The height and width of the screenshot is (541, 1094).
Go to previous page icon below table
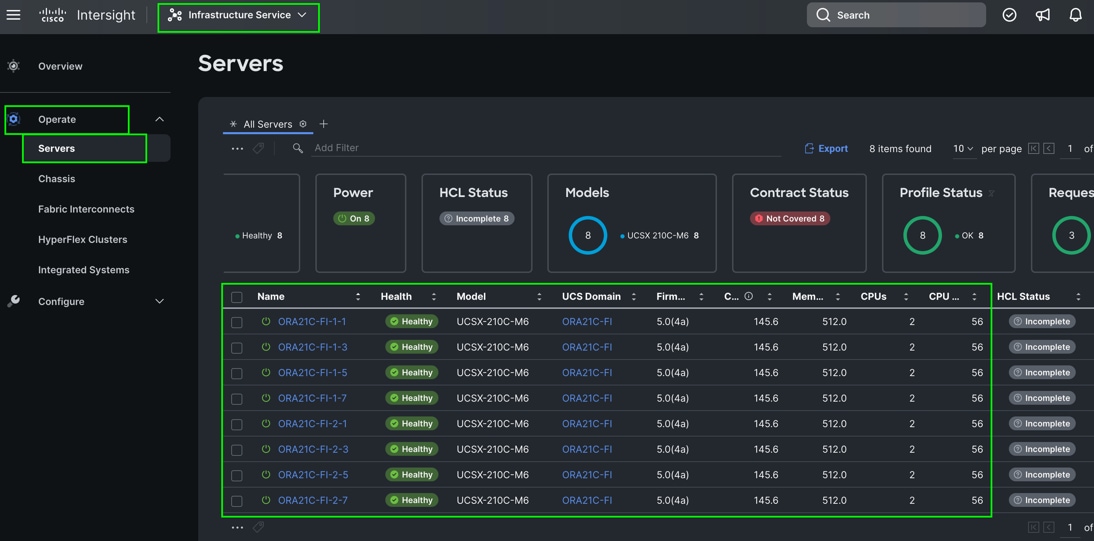tap(1049, 527)
